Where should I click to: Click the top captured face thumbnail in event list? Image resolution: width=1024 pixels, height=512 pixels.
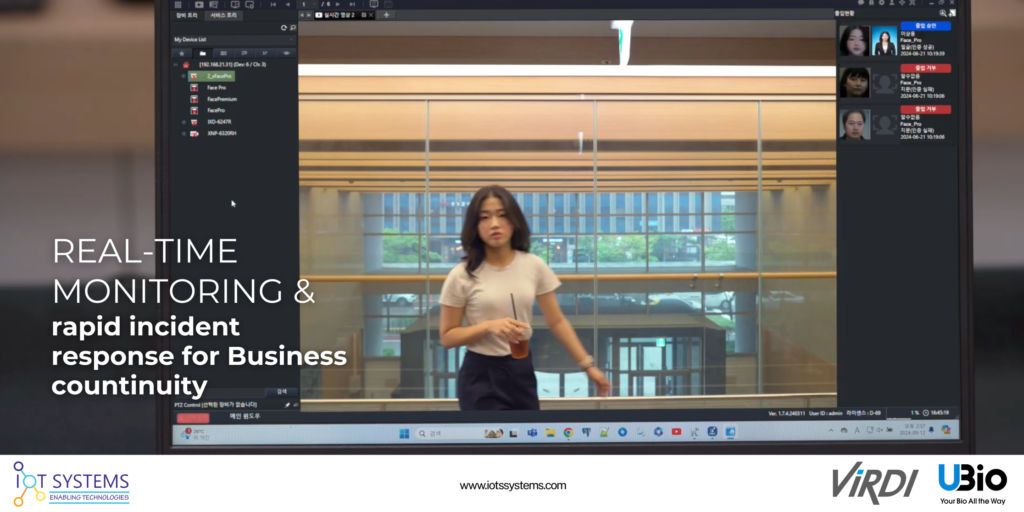tap(854, 41)
